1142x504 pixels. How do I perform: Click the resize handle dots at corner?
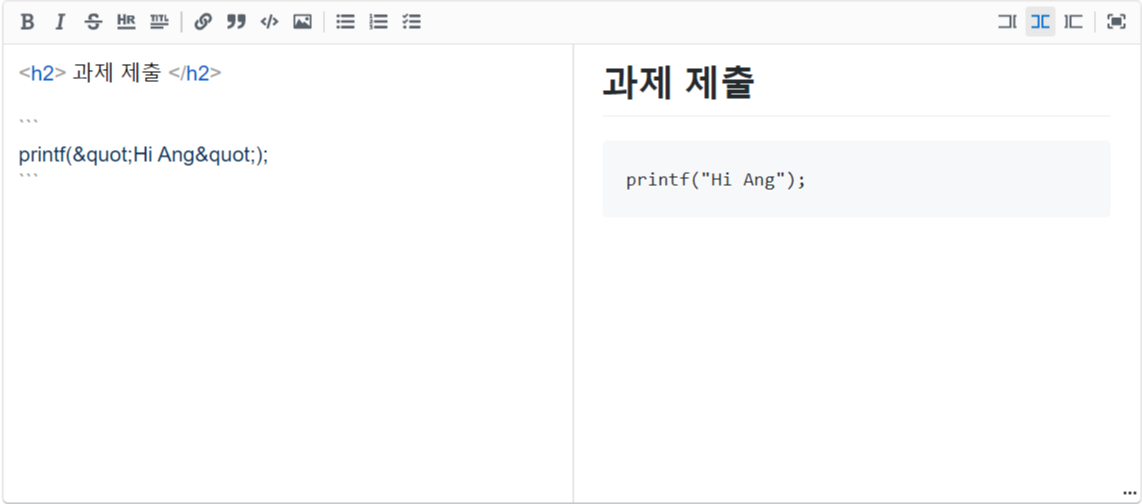1130,493
